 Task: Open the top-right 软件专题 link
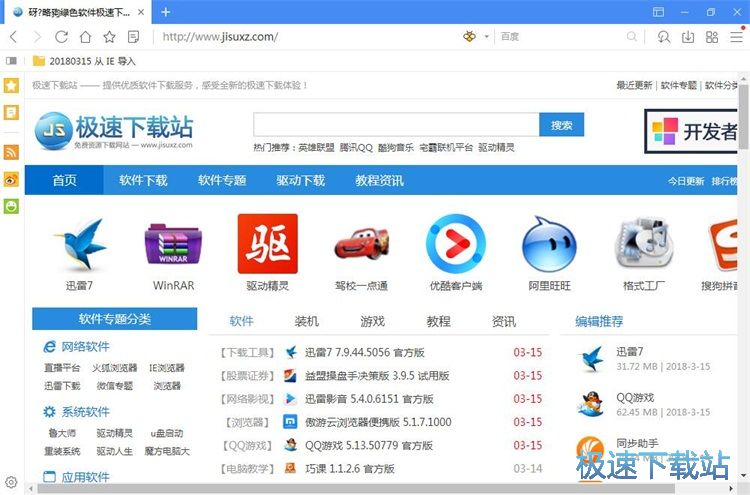pos(678,85)
